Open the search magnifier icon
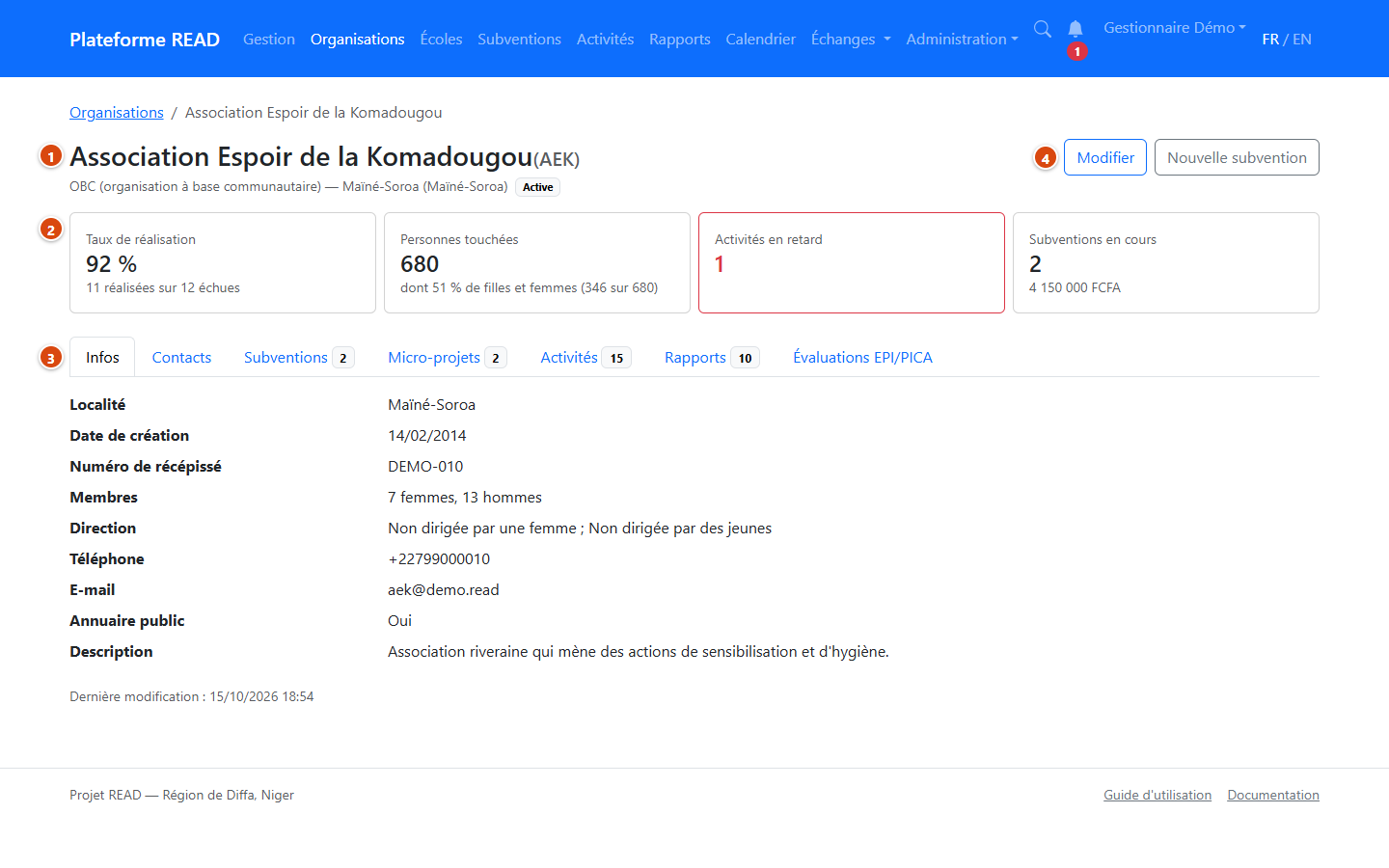This screenshot has height=868, width=1389. (1043, 29)
